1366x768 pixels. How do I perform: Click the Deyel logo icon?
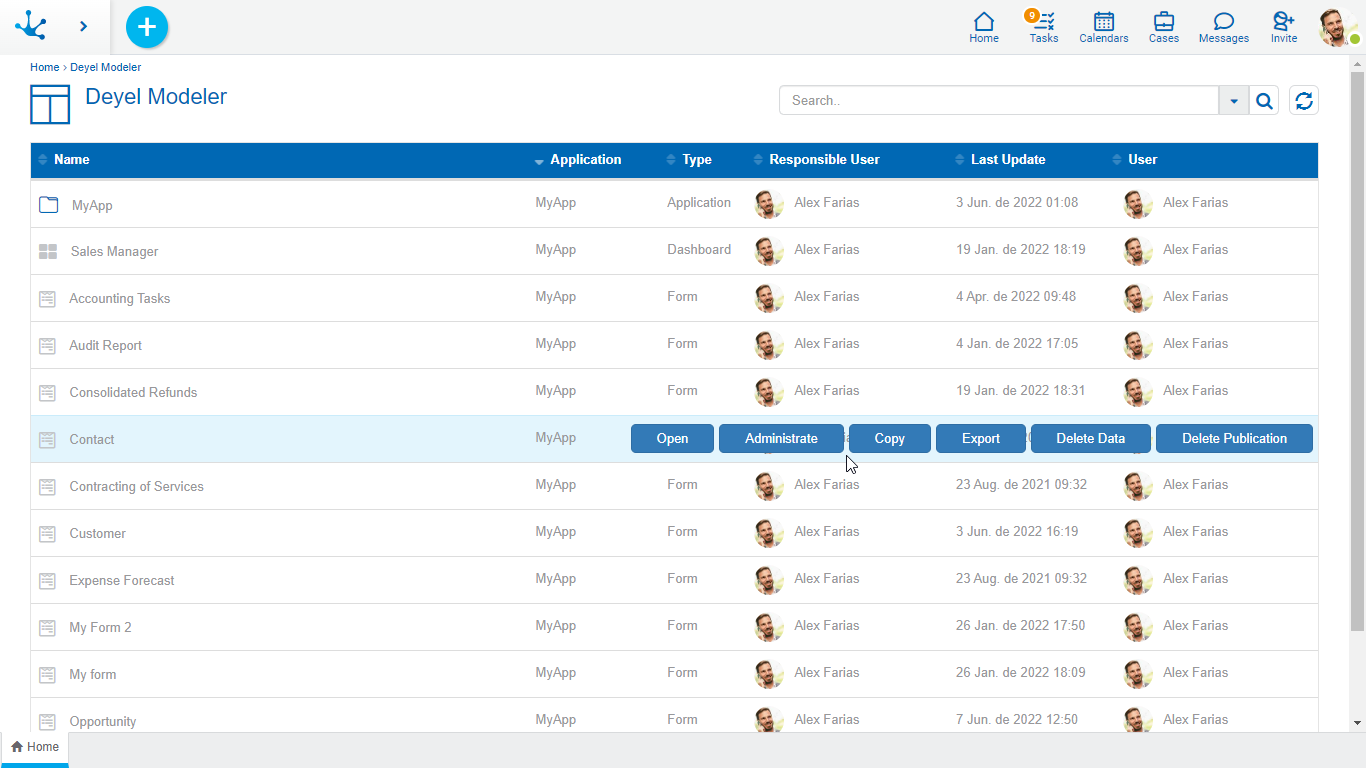pyautogui.click(x=31, y=26)
